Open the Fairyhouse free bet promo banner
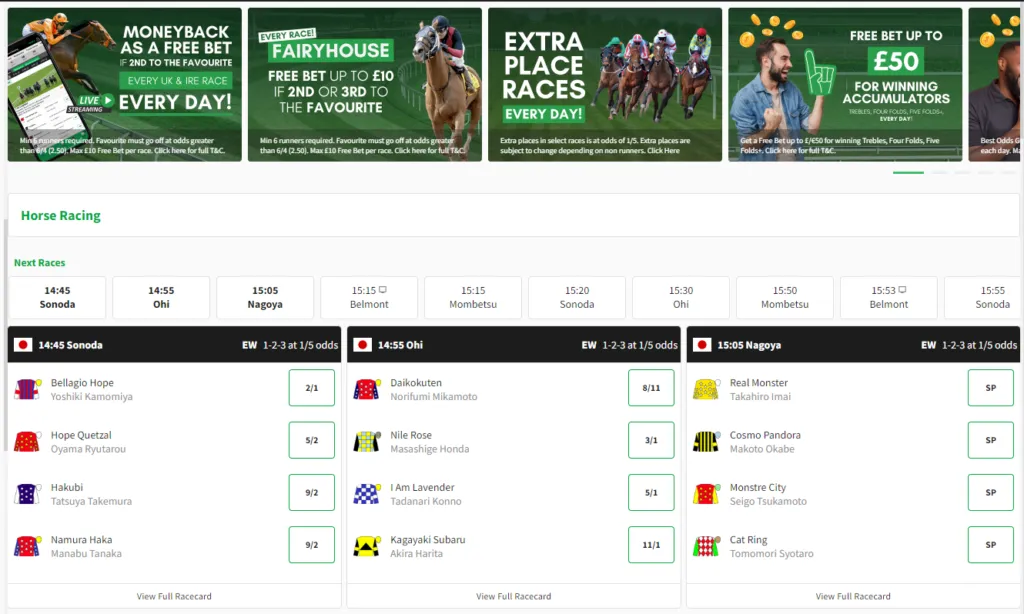 tap(364, 84)
